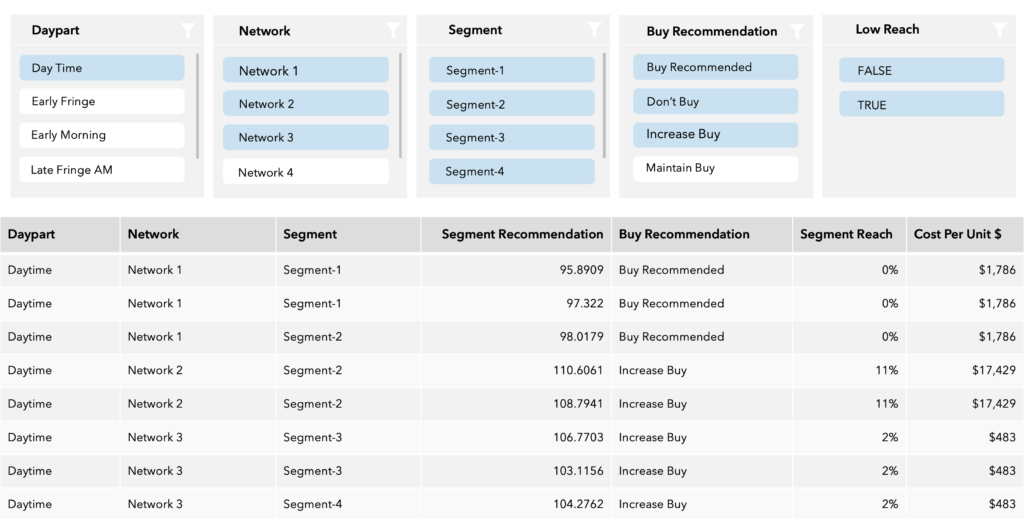Image resolution: width=1024 pixels, height=519 pixels.
Task: Click the Don't Buy filter option
Action: [716, 101]
